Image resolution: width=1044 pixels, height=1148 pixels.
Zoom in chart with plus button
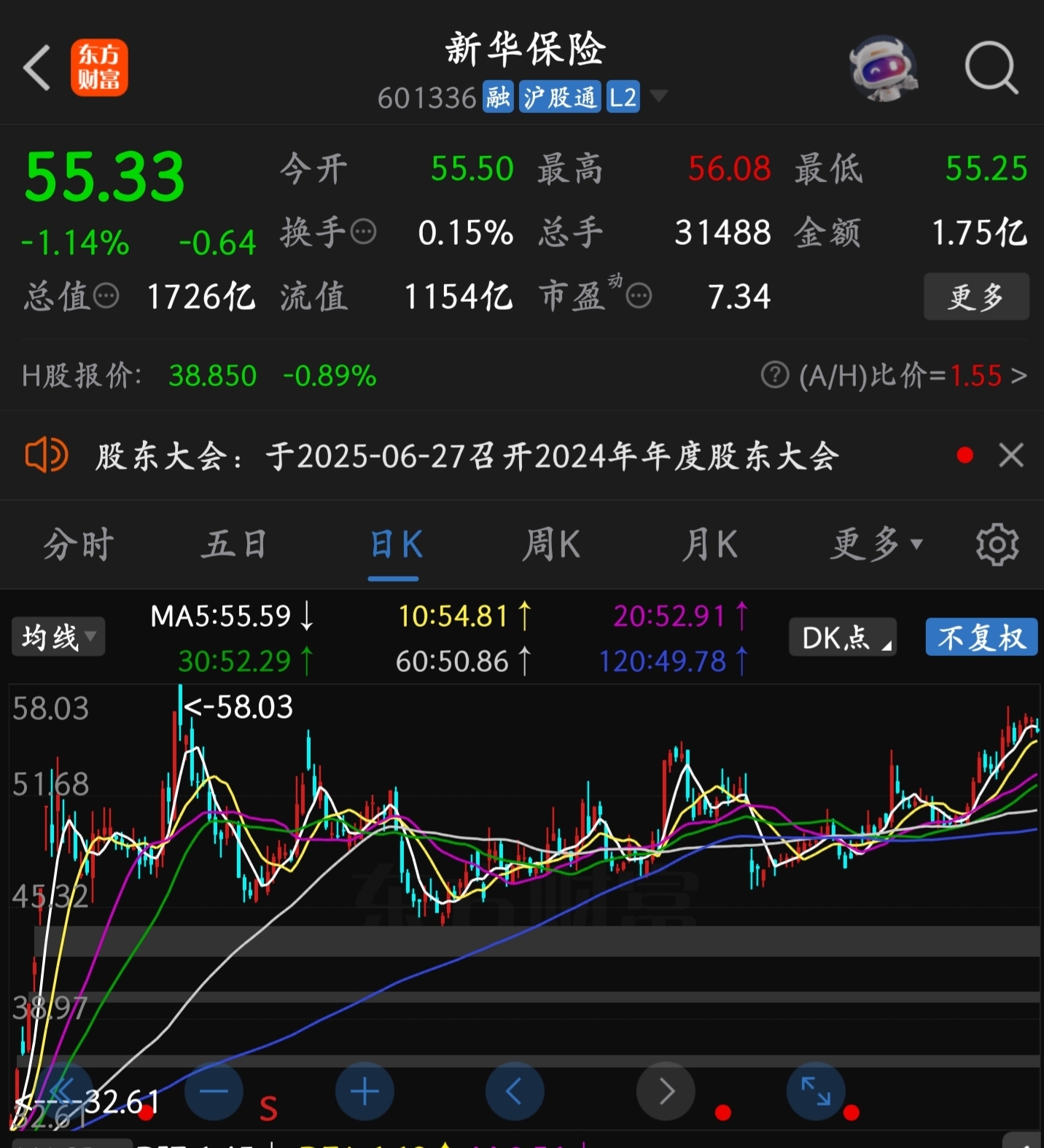[365, 1091]
